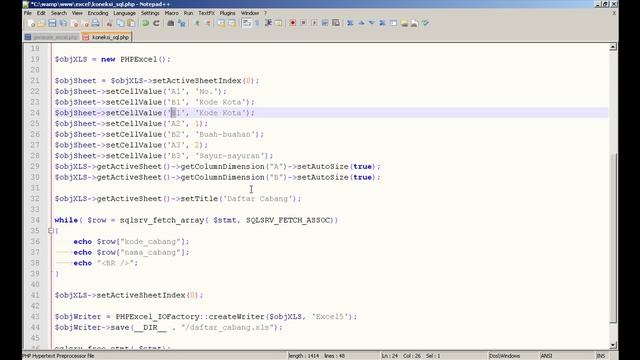Click the Zoom In toolbar icon

(x=197, y=23)
